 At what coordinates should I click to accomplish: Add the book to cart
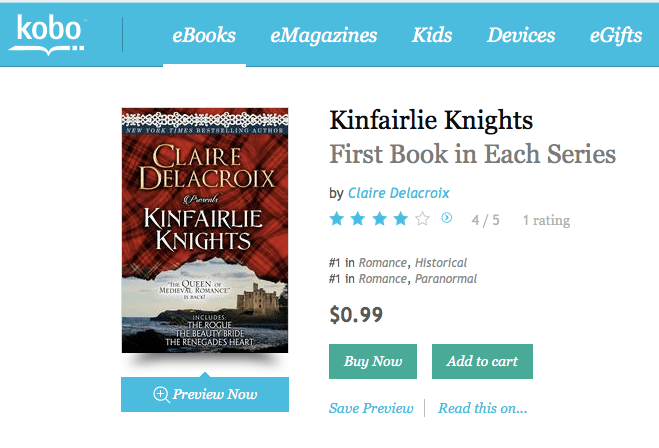(x=482, y=361)
